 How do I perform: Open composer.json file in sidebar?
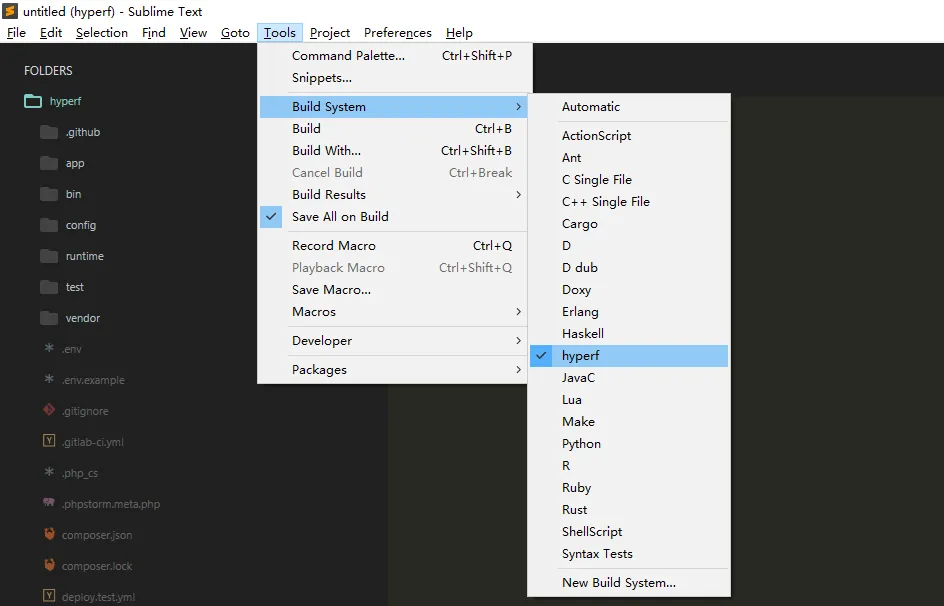pos(97,535)
